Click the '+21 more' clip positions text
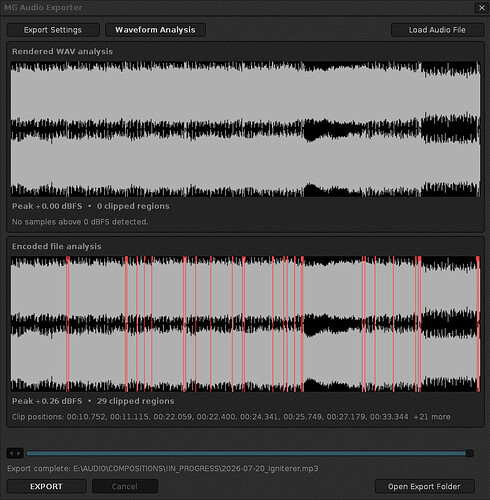Image resolution: width=490 pixels, height=500 pixels. [432, 417]
